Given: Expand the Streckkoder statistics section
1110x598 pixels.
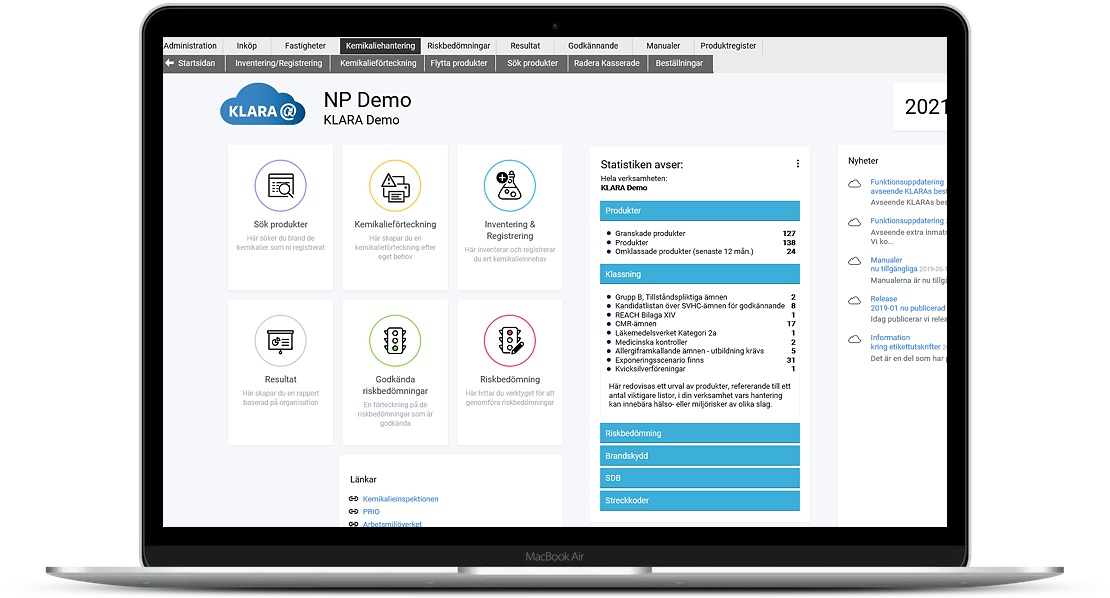Looking at the screenshot, I should coord(699,500).
